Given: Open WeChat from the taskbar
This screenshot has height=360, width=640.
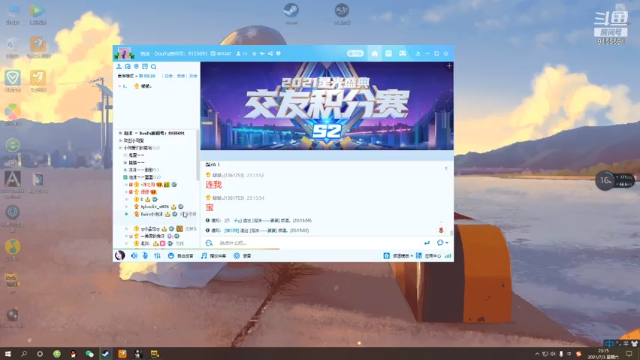Looking at the screenshot, I should 89,354.
